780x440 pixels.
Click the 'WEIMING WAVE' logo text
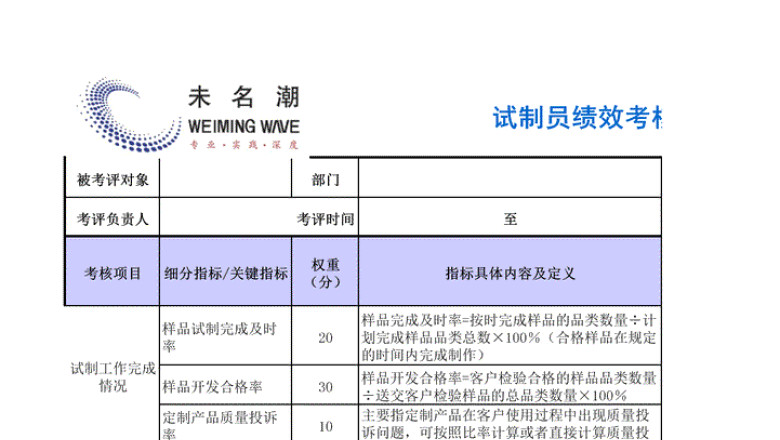pyautogui.click(x=244, y=127)
